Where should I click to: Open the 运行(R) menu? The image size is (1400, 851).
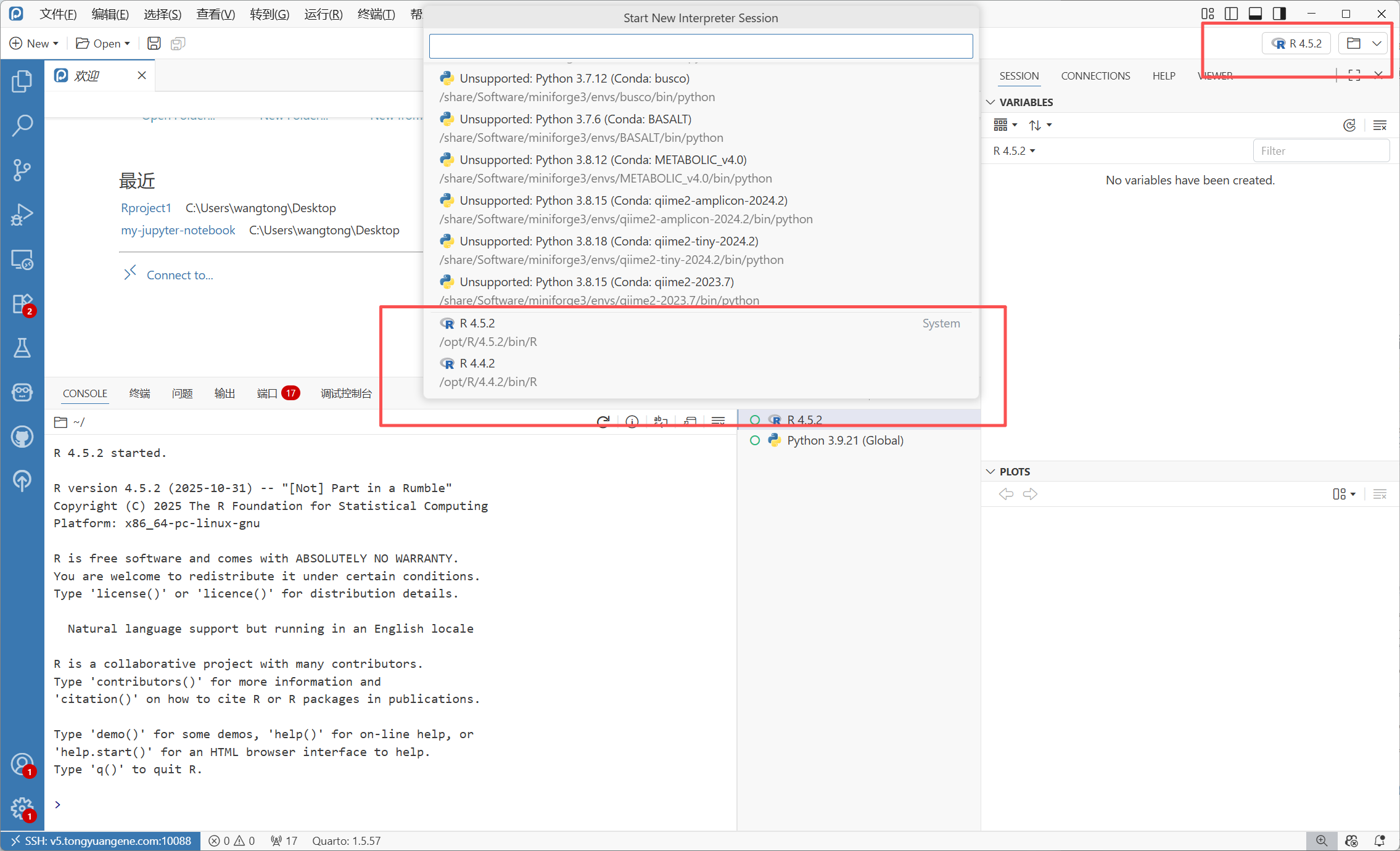coord(323,14)
